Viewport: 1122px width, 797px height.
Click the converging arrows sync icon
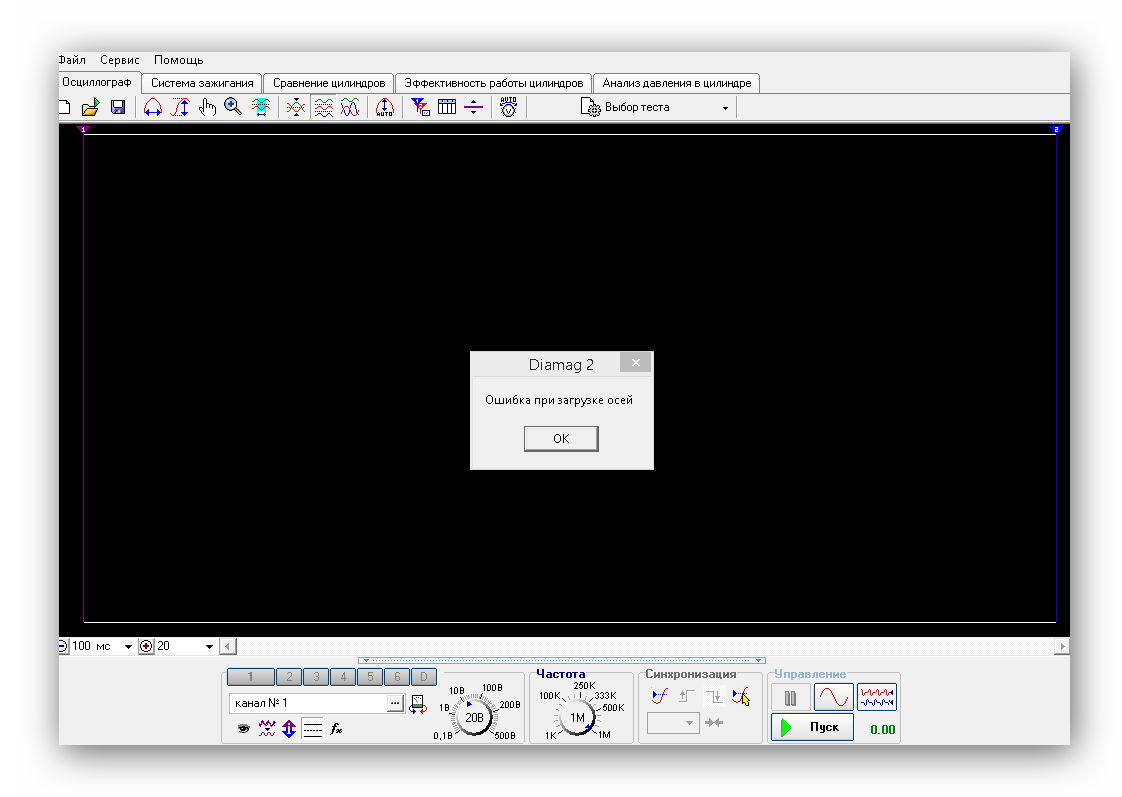tap(713, 723)
